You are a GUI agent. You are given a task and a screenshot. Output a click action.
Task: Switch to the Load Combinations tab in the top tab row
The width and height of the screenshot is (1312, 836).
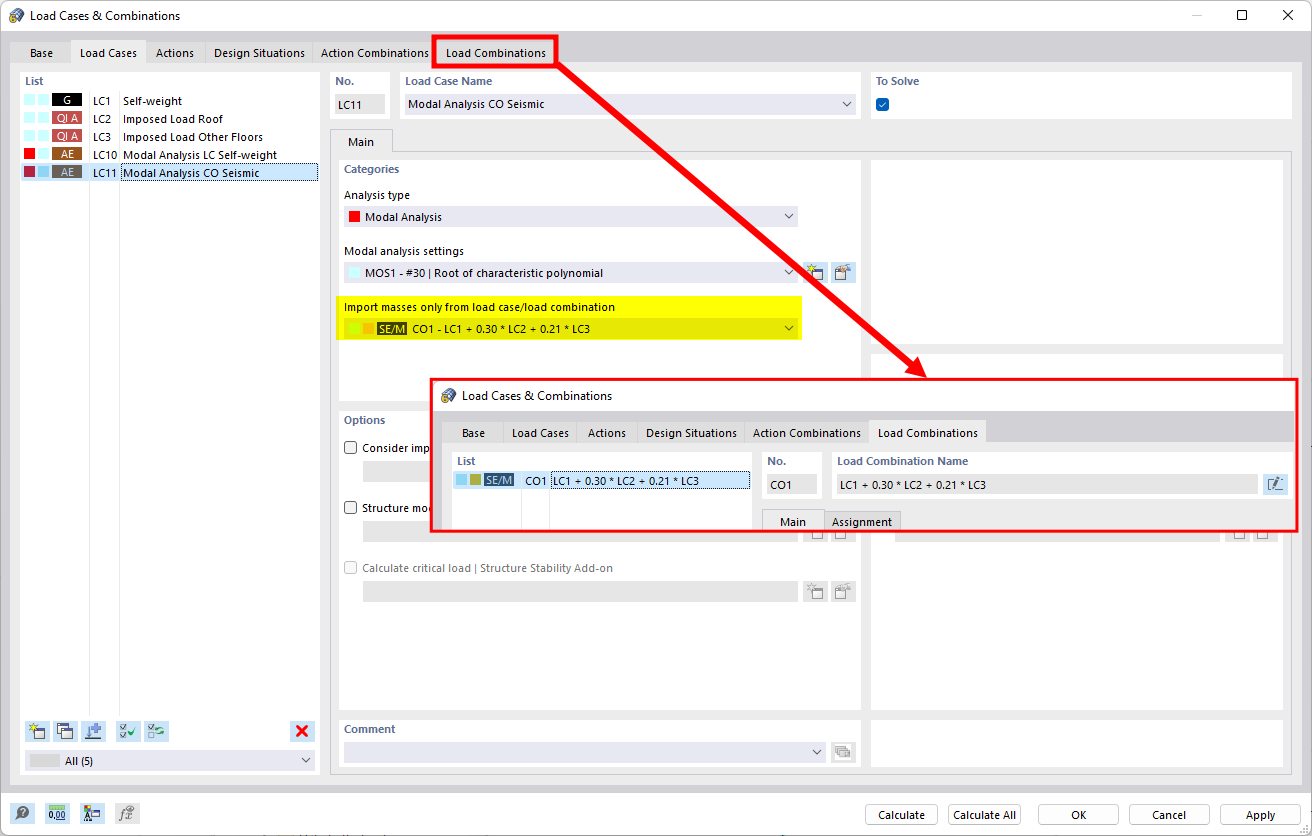pos(496,53)
